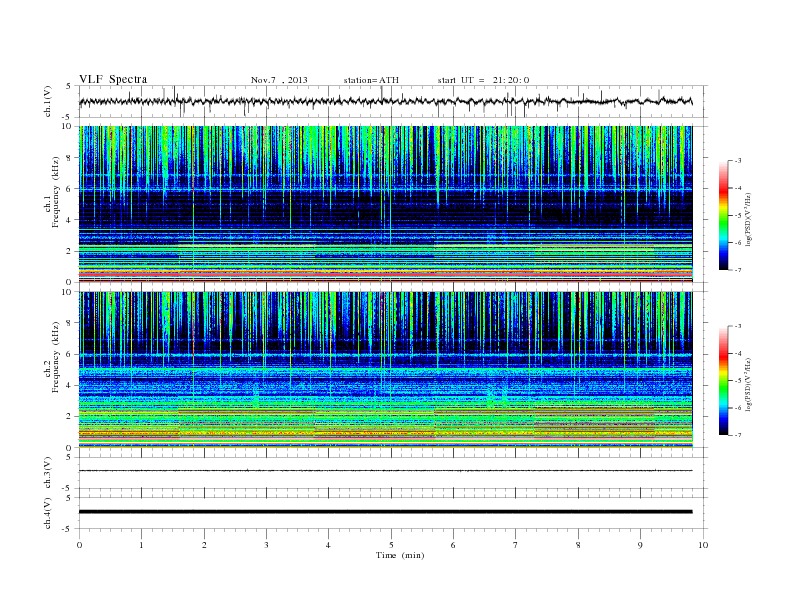Image resolution: width=792 pixels, height=612 pixels.
Task: Click the "ch.4(V)" axis label
Action: (47, 513)
